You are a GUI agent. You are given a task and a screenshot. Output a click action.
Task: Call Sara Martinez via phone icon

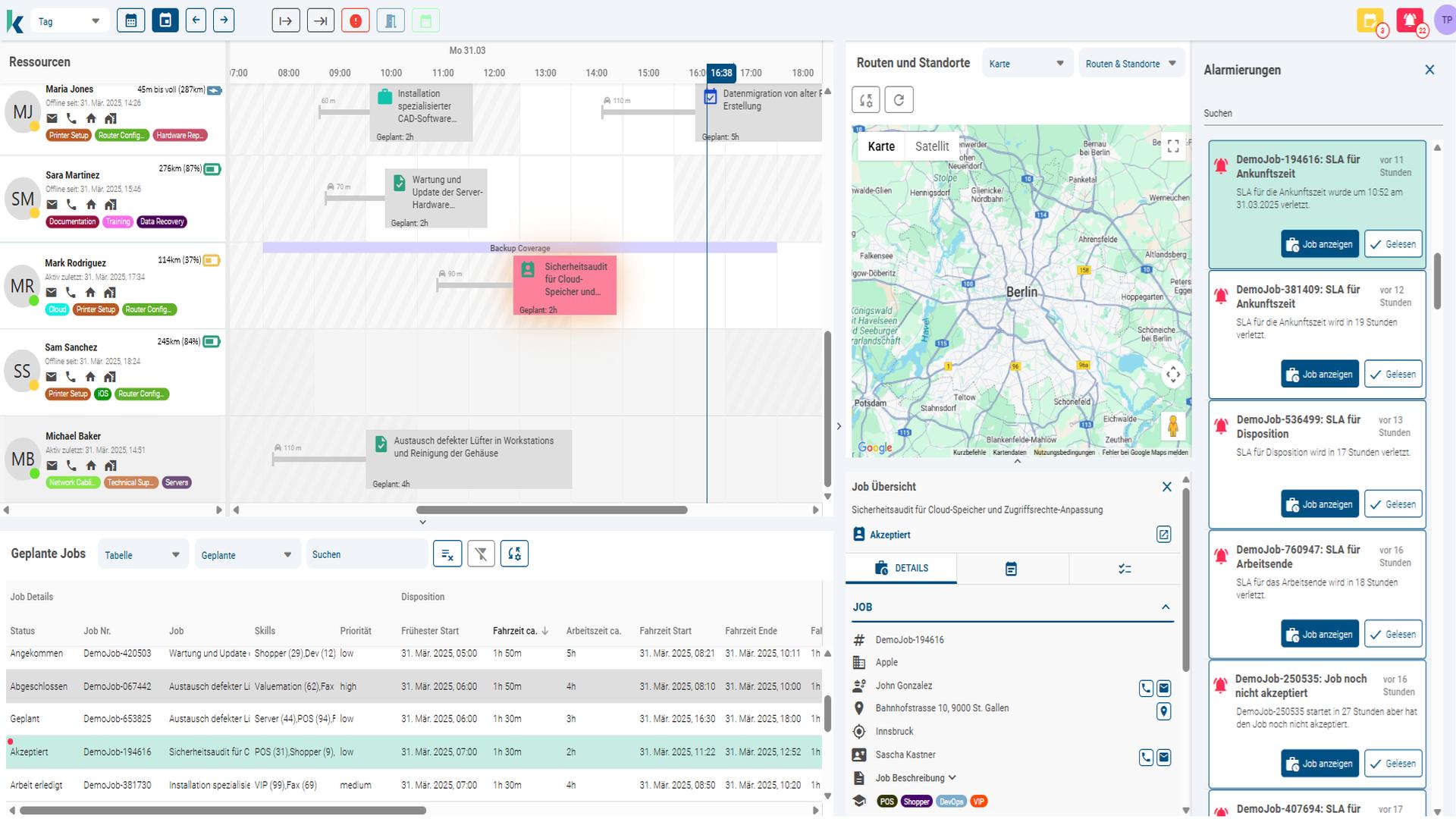(71, 205)
